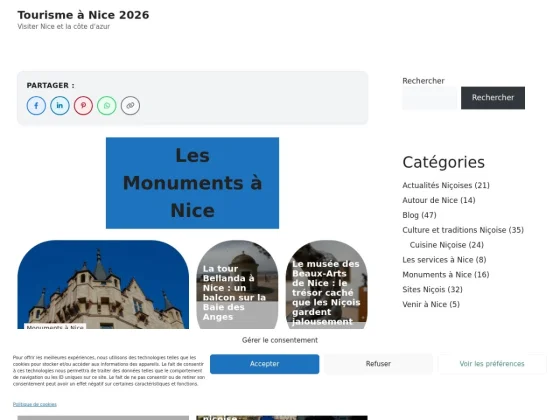
Task: Click the Les Monuments à Nice heading banner
Action: click(x=192, y=183)
